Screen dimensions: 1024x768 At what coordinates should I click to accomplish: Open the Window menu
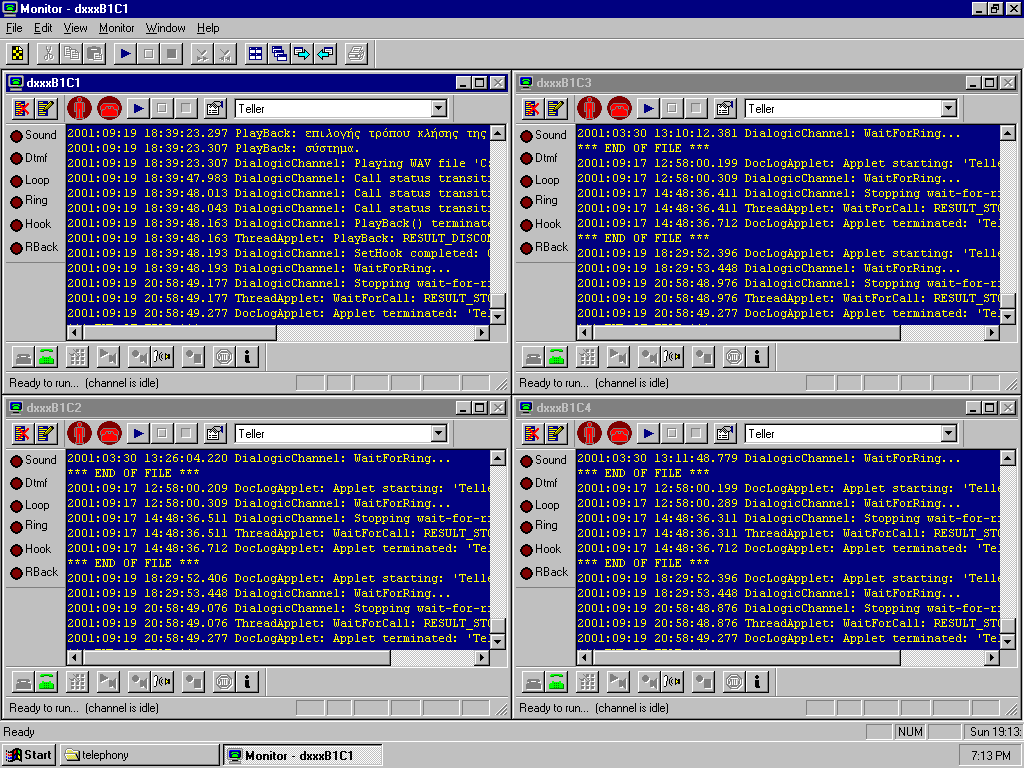coord(165,28)
